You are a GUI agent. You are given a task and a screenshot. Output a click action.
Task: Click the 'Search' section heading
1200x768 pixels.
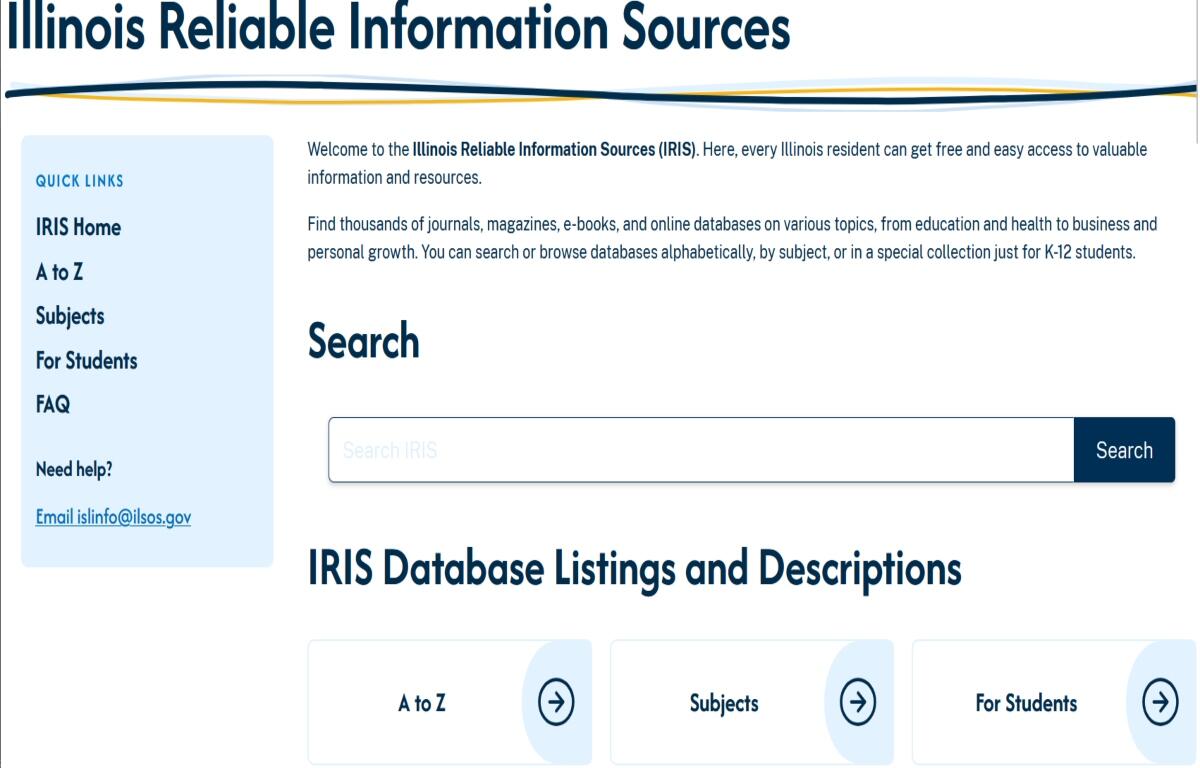[x=364, y=341]
